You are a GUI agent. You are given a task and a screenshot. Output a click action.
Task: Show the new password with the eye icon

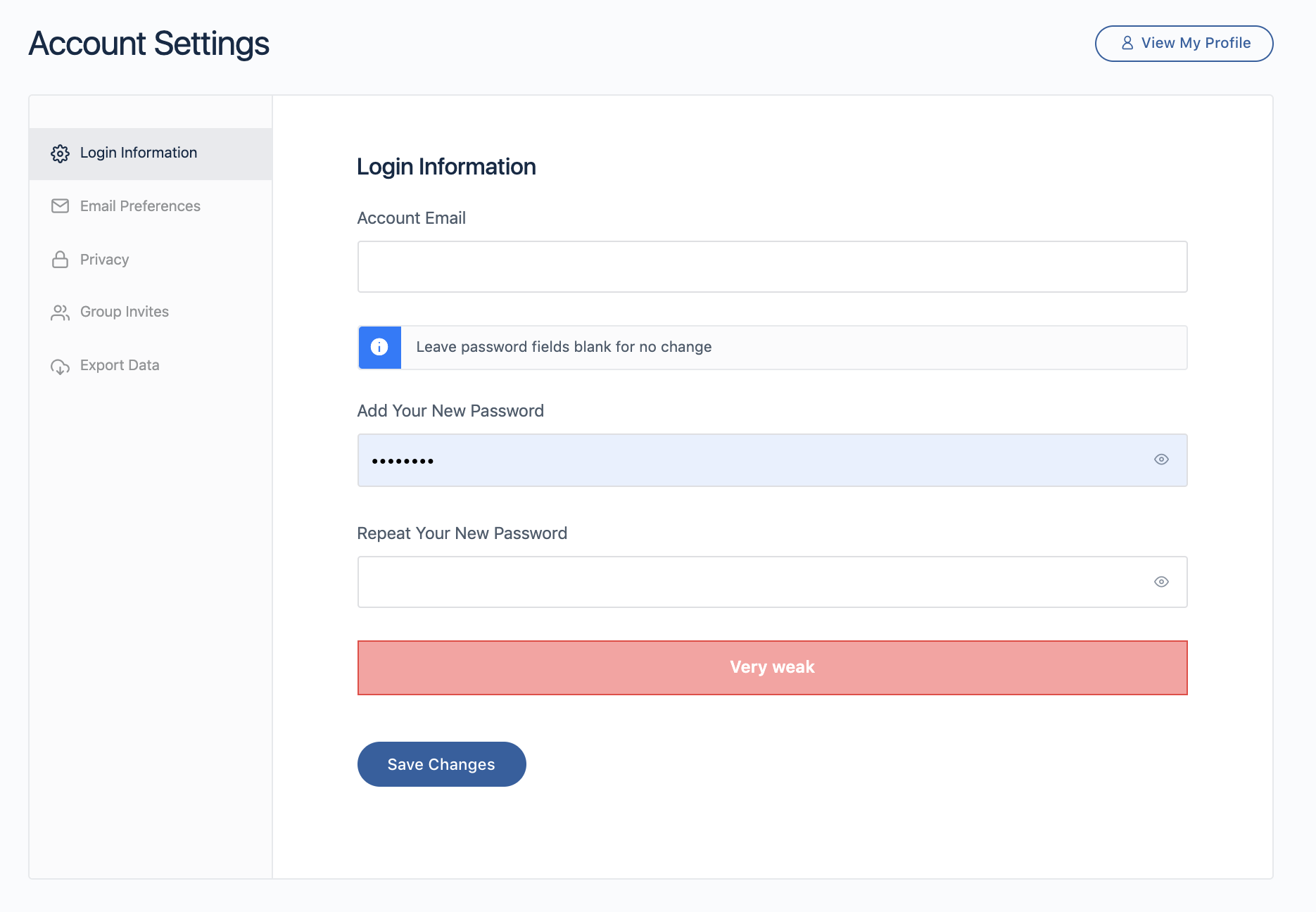coord(1161,460)
